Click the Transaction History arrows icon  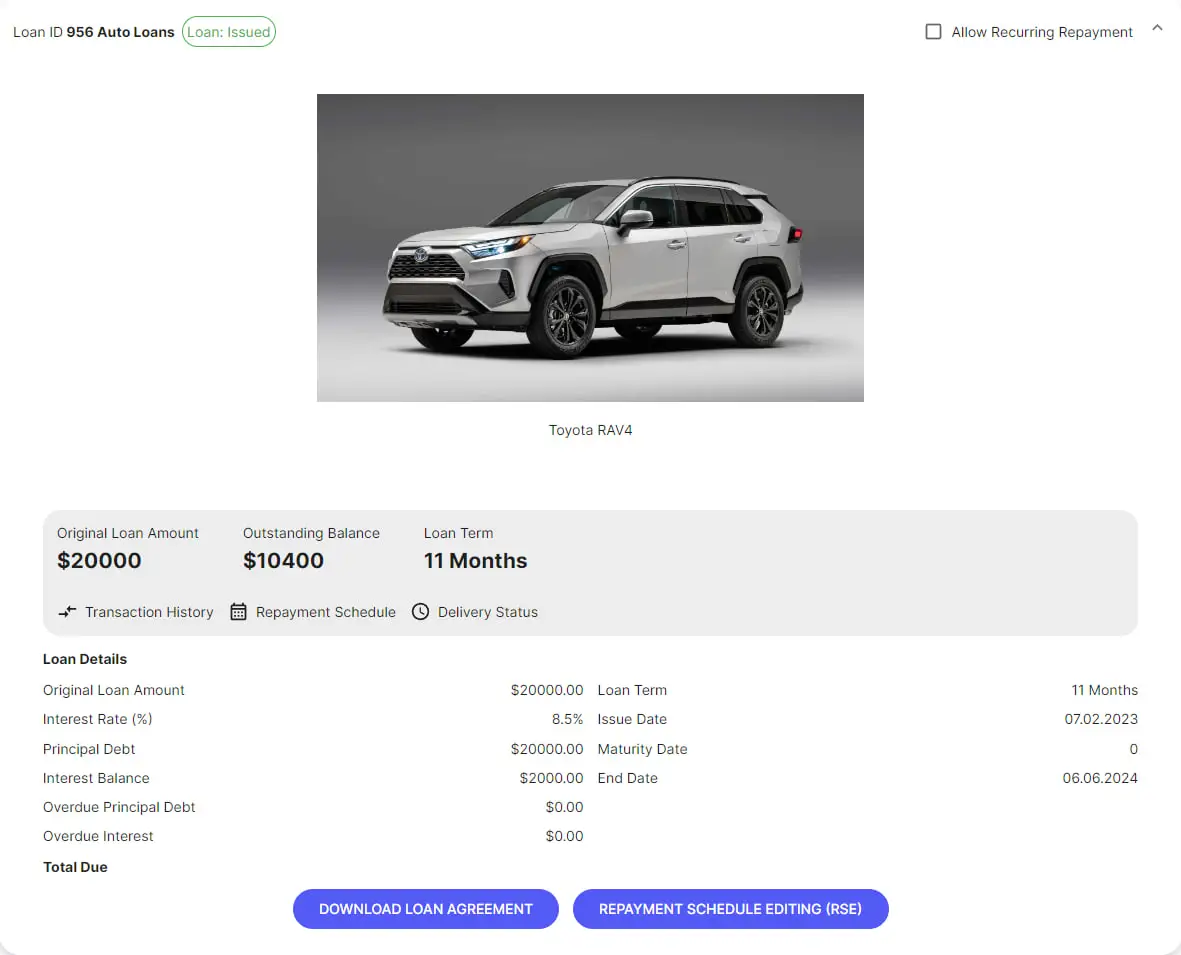[67, 612]
